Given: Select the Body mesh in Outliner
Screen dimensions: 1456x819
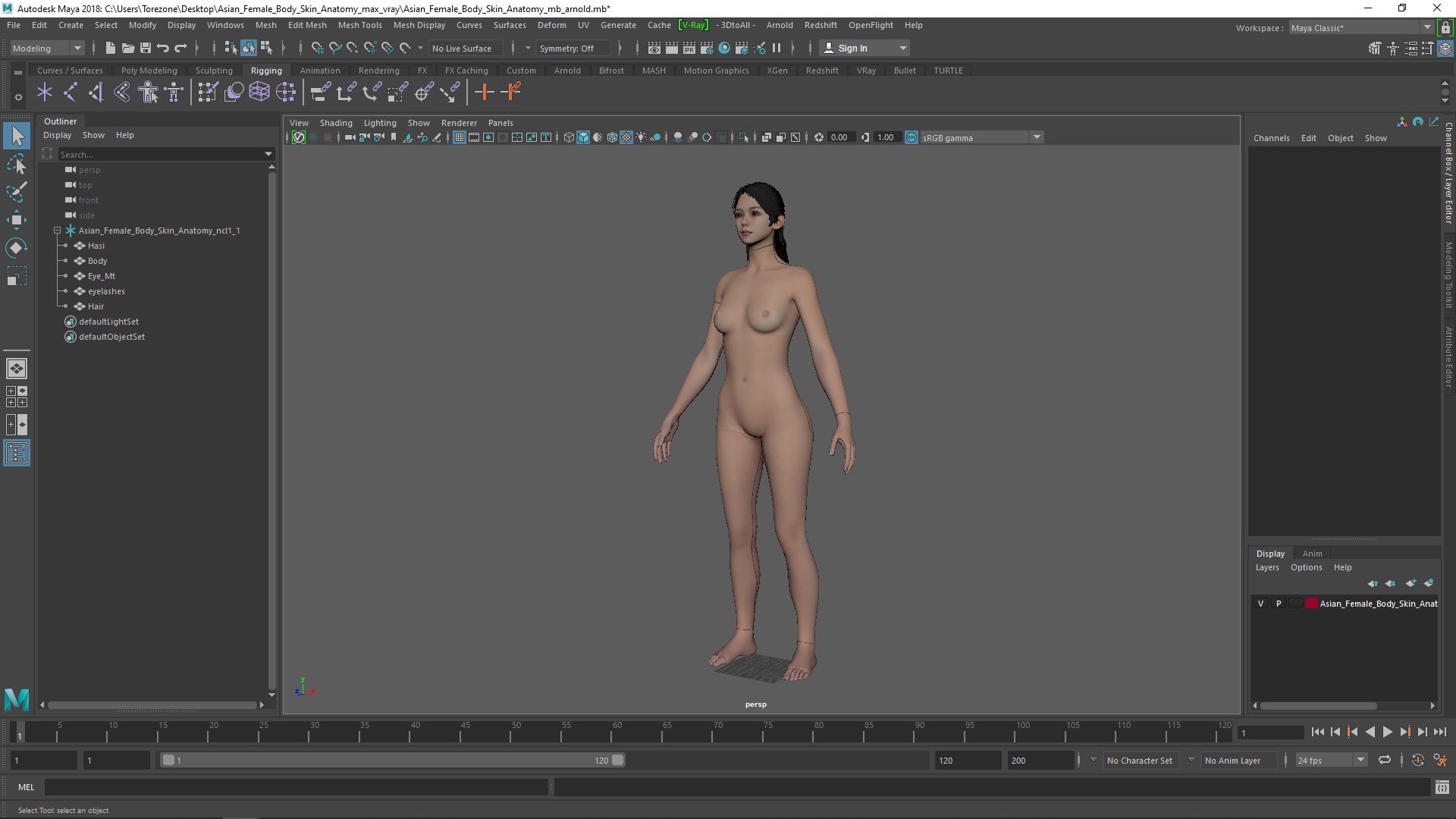Looking at the screenshot, I should pos(97,261).
